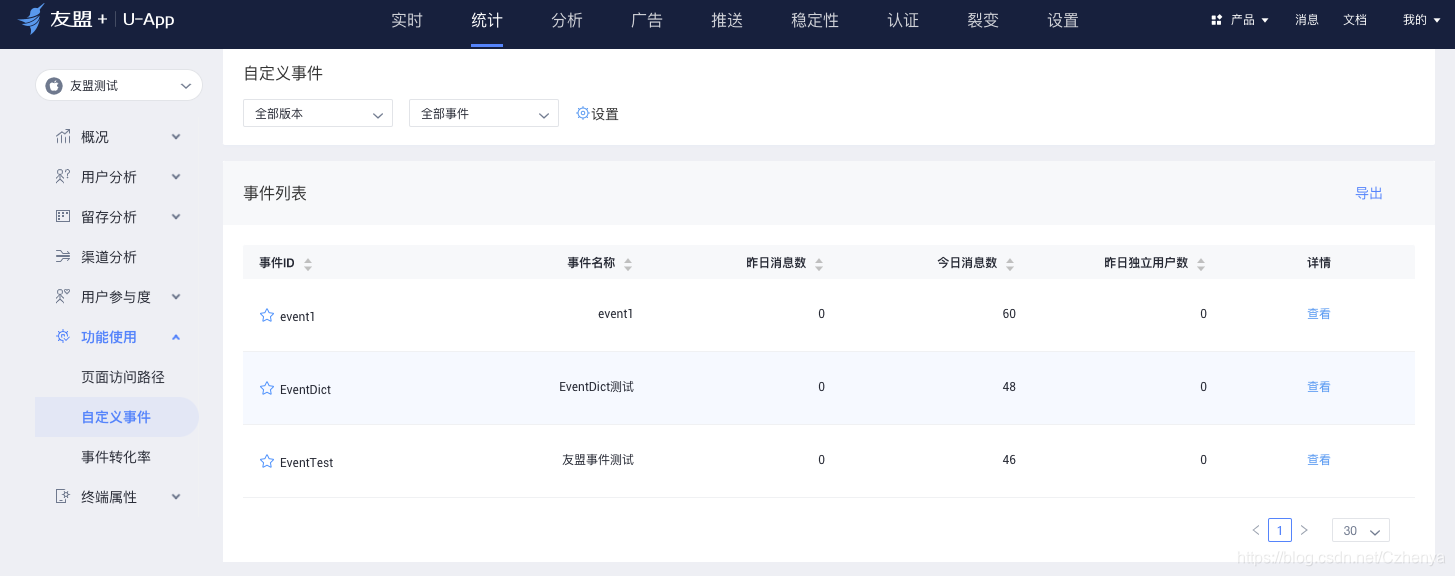The width and height of the screenshot is (1455, 576).
Task: Switch to the 统计 tab
Action: (x=487, y=21)
